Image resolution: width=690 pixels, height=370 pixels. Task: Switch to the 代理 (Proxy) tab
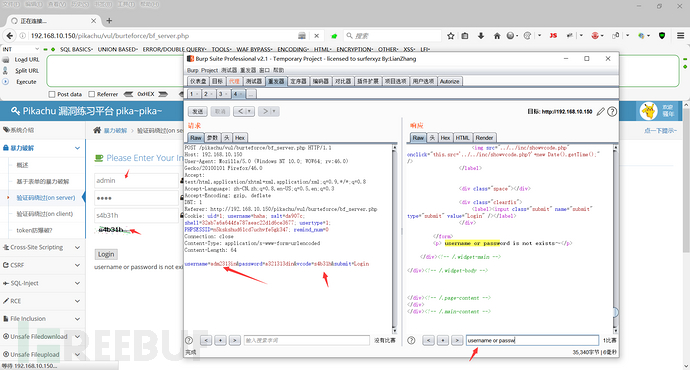[234, 81]
